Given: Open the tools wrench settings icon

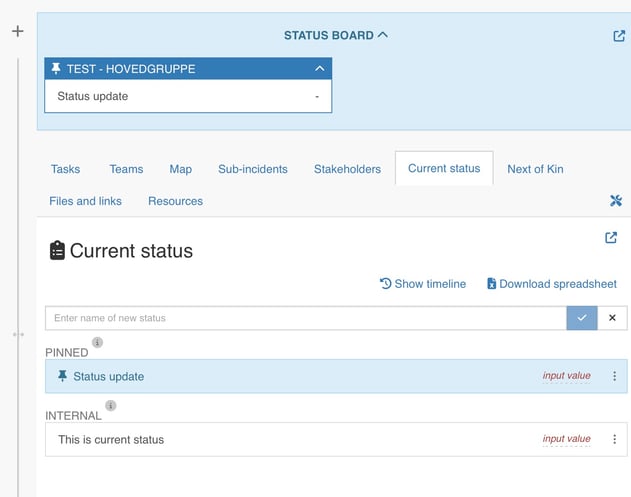Looking at the screenshot, I should (x=616, y=201).
